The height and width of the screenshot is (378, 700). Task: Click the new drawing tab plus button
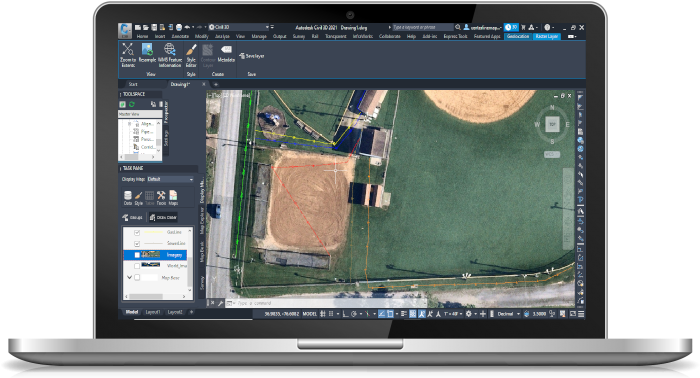[x=216, y=84]
